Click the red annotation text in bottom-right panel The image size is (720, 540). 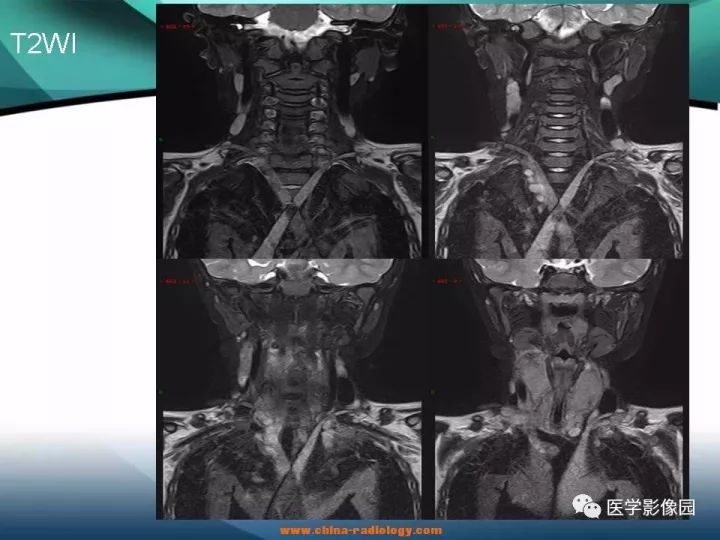pos(444,281)
